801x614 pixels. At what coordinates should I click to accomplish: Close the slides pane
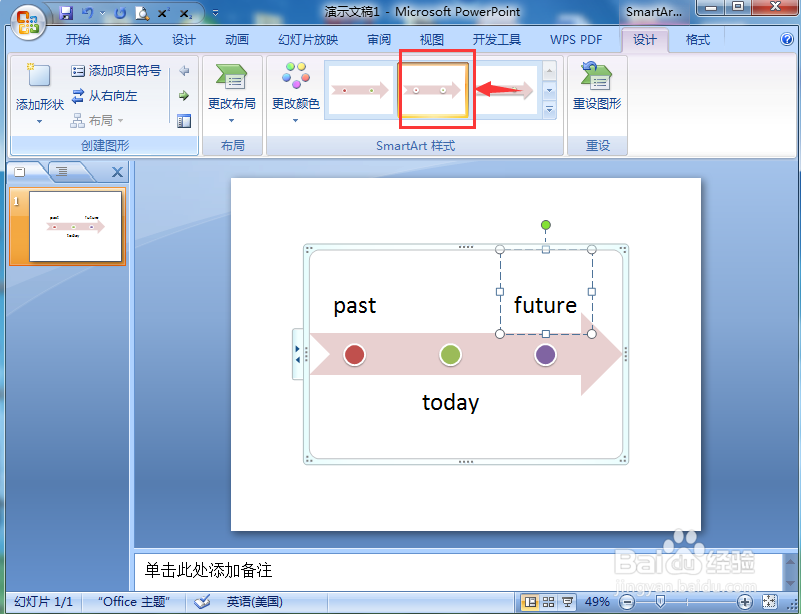point(117,173)
